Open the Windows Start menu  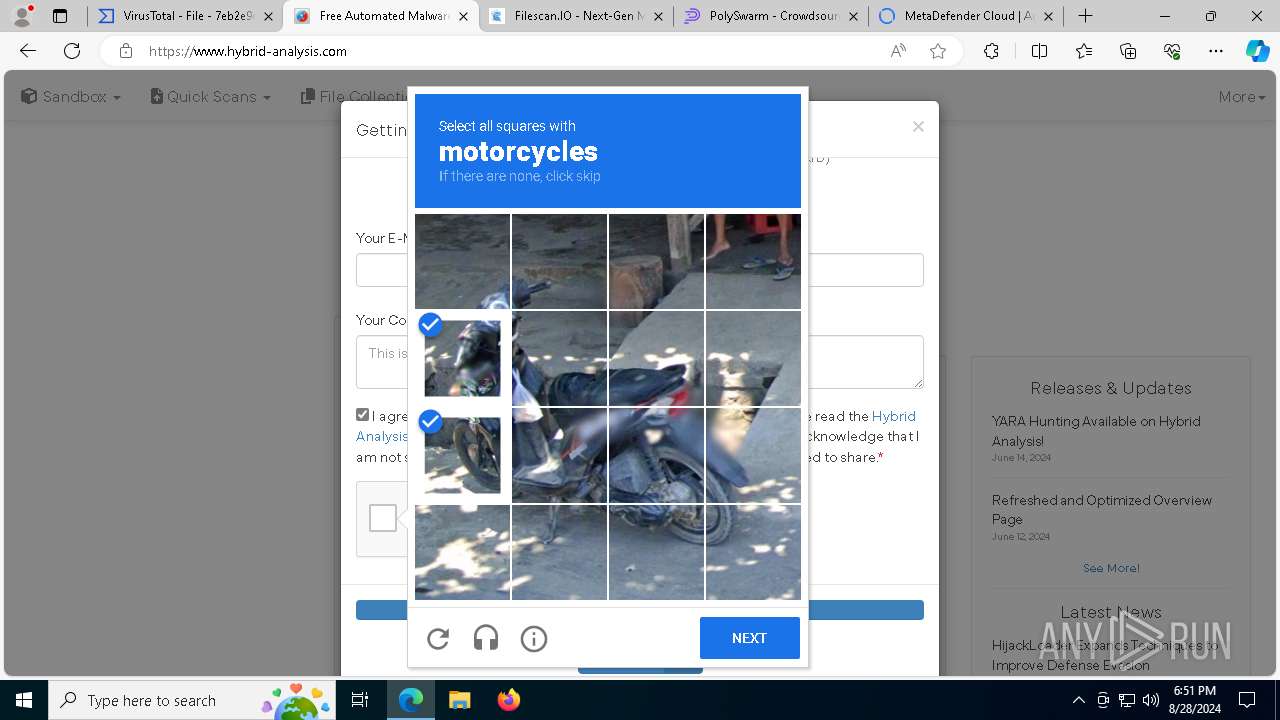point(24,700)
